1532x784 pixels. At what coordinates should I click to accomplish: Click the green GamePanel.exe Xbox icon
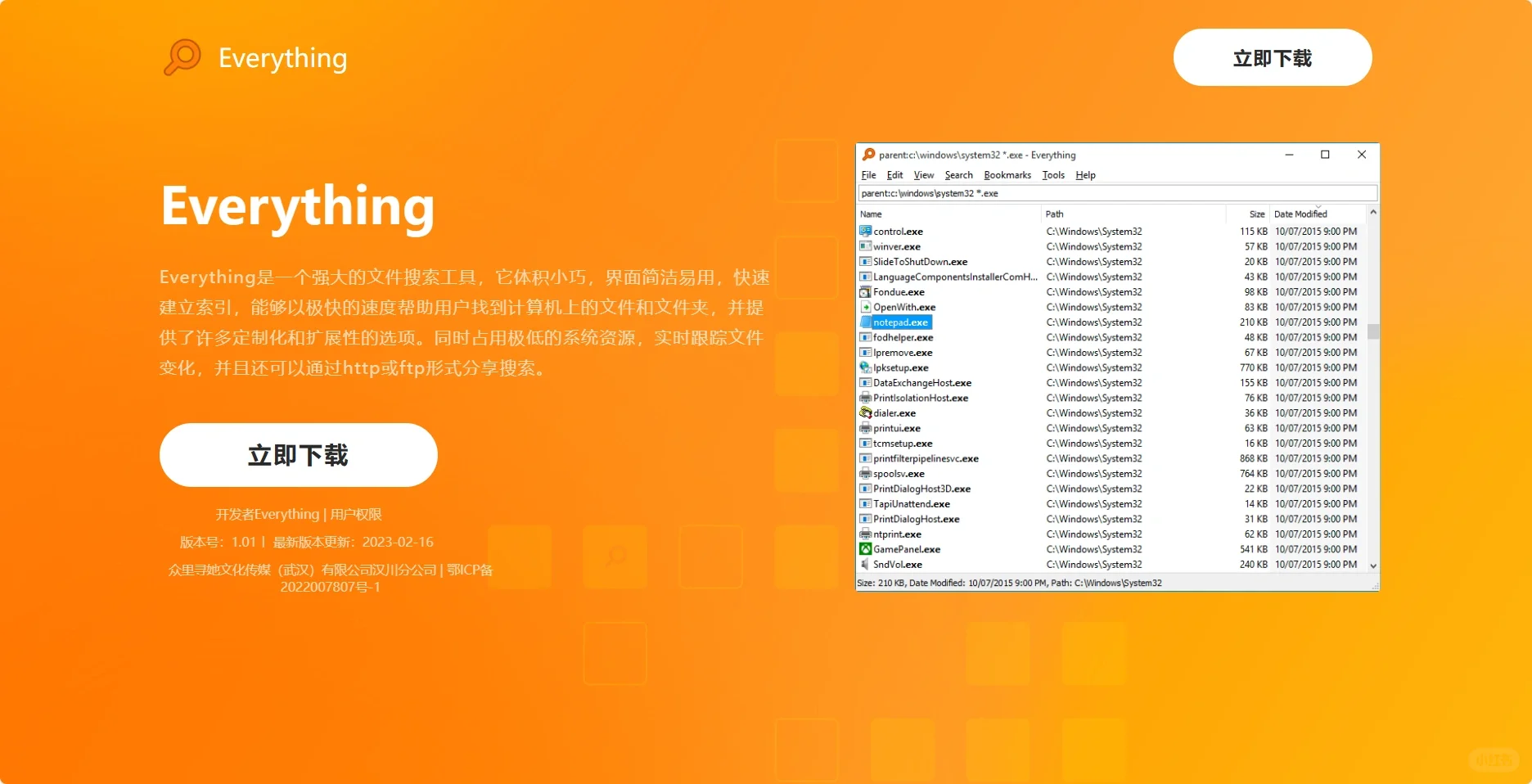pos(865,549)
